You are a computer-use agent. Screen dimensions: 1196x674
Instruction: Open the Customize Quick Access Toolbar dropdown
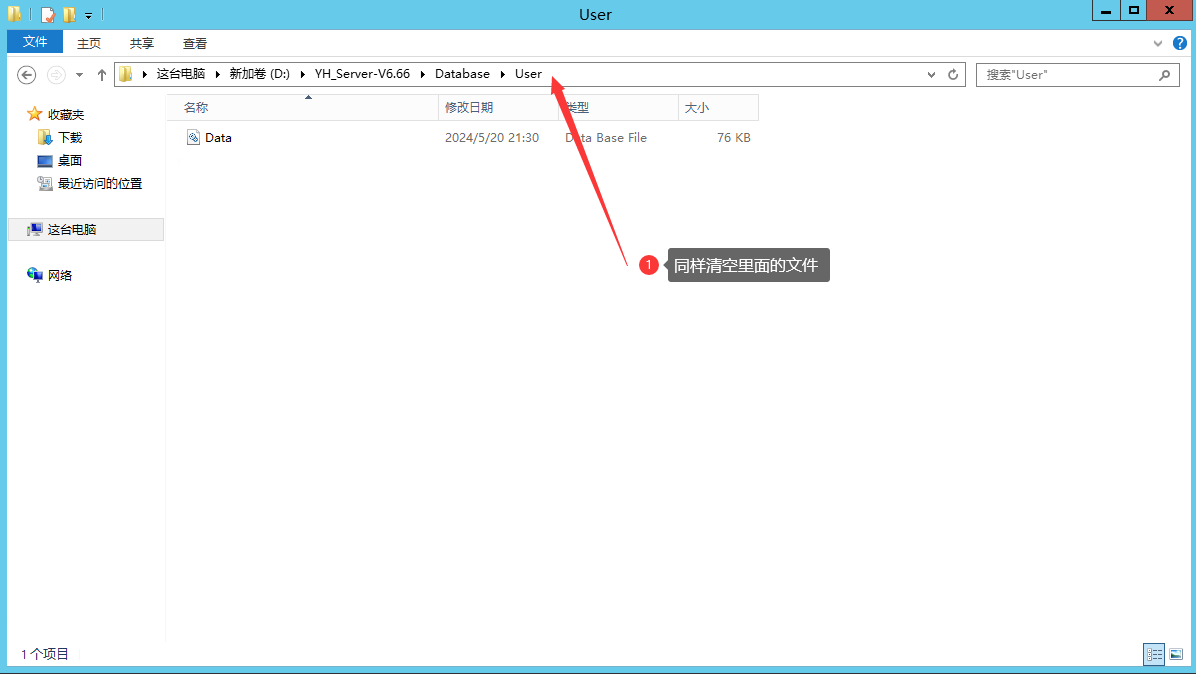[x=88, y=16]
